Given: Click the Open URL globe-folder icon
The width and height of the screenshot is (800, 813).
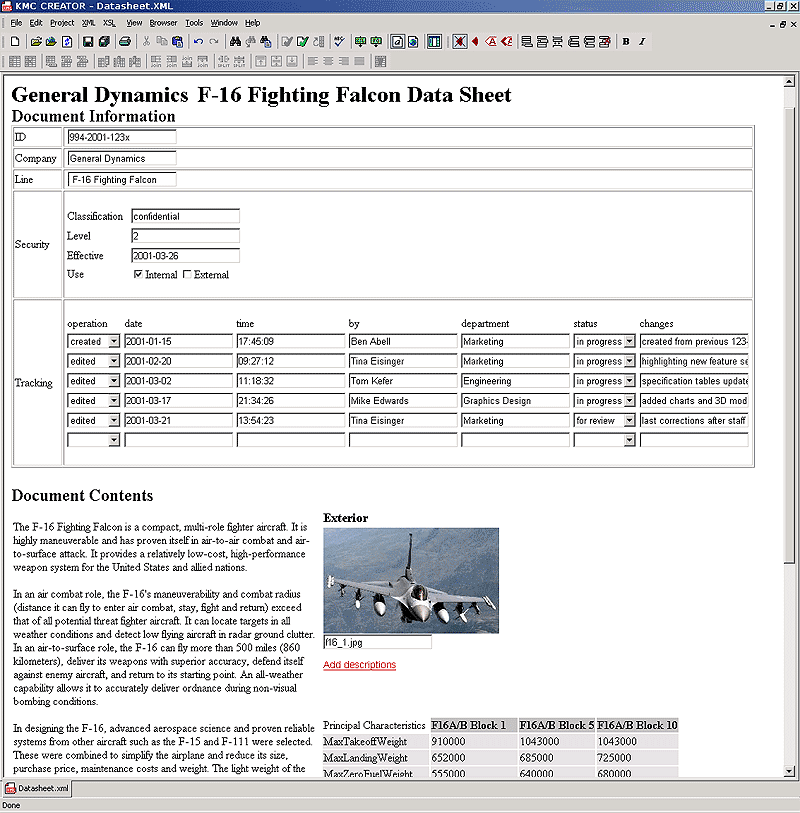Looking at the screenshot, I should coord(51,41).
